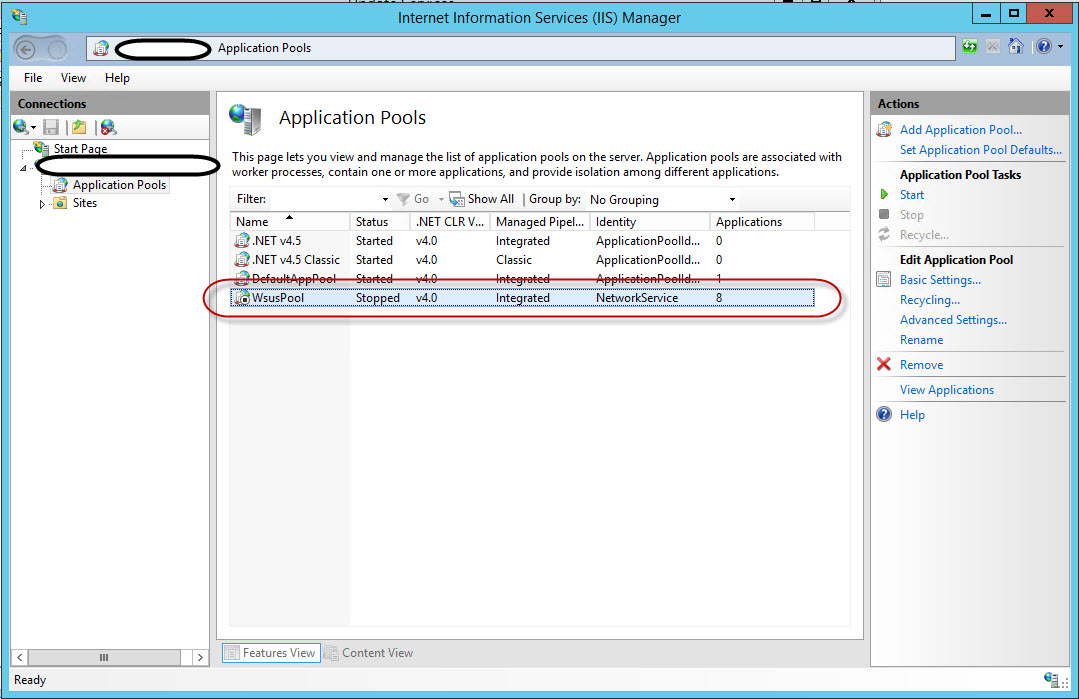Click inside the Filter input field
The image size is (1079, 699).
[320, 199]
